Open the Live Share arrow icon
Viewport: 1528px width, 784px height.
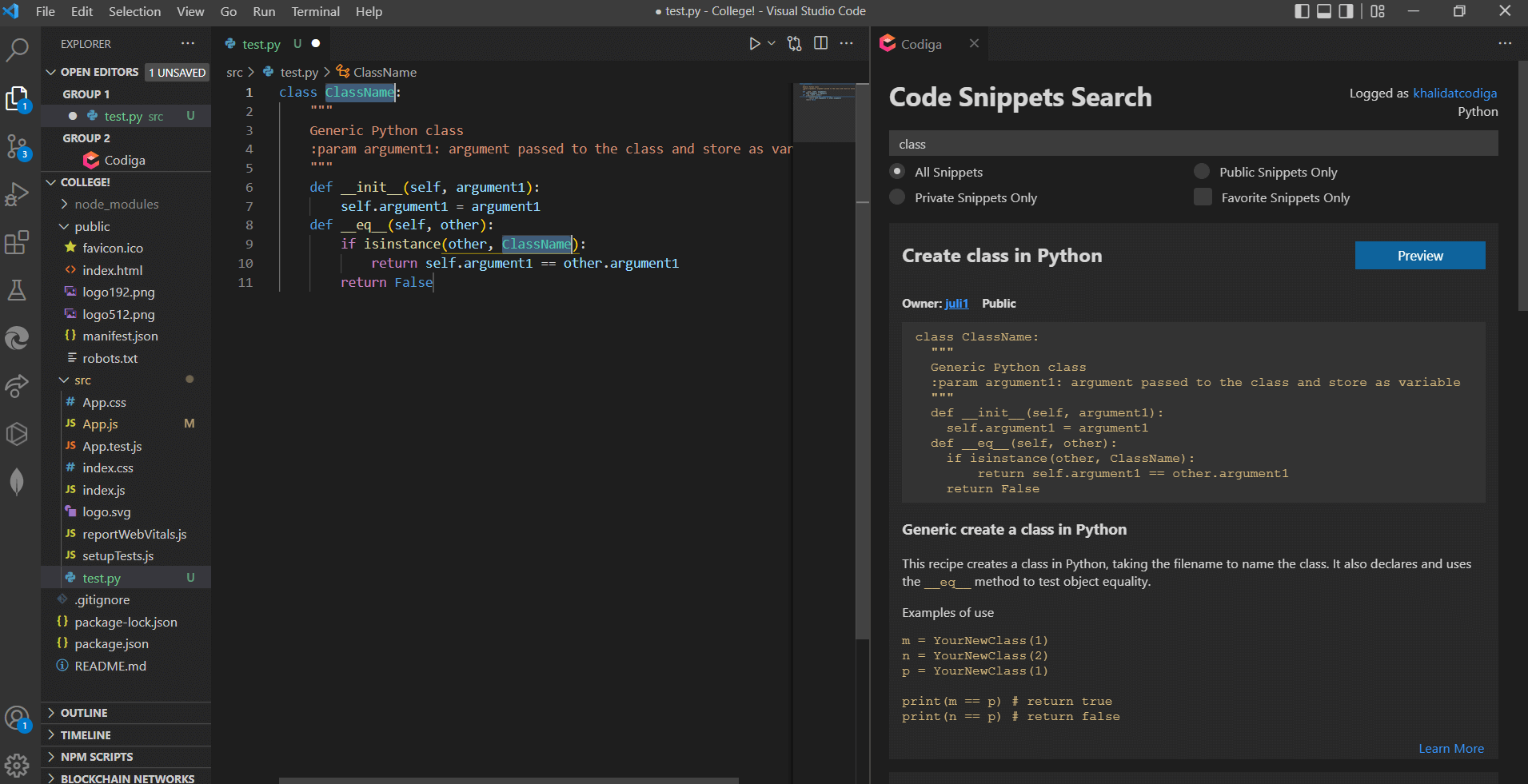[x=17, y=386]
